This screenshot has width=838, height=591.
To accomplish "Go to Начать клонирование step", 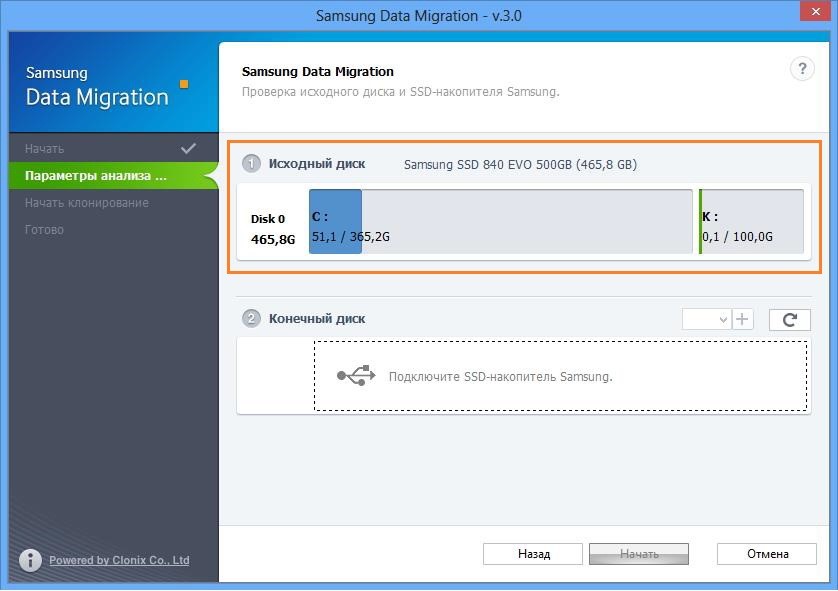I will [x=87, y=203].
